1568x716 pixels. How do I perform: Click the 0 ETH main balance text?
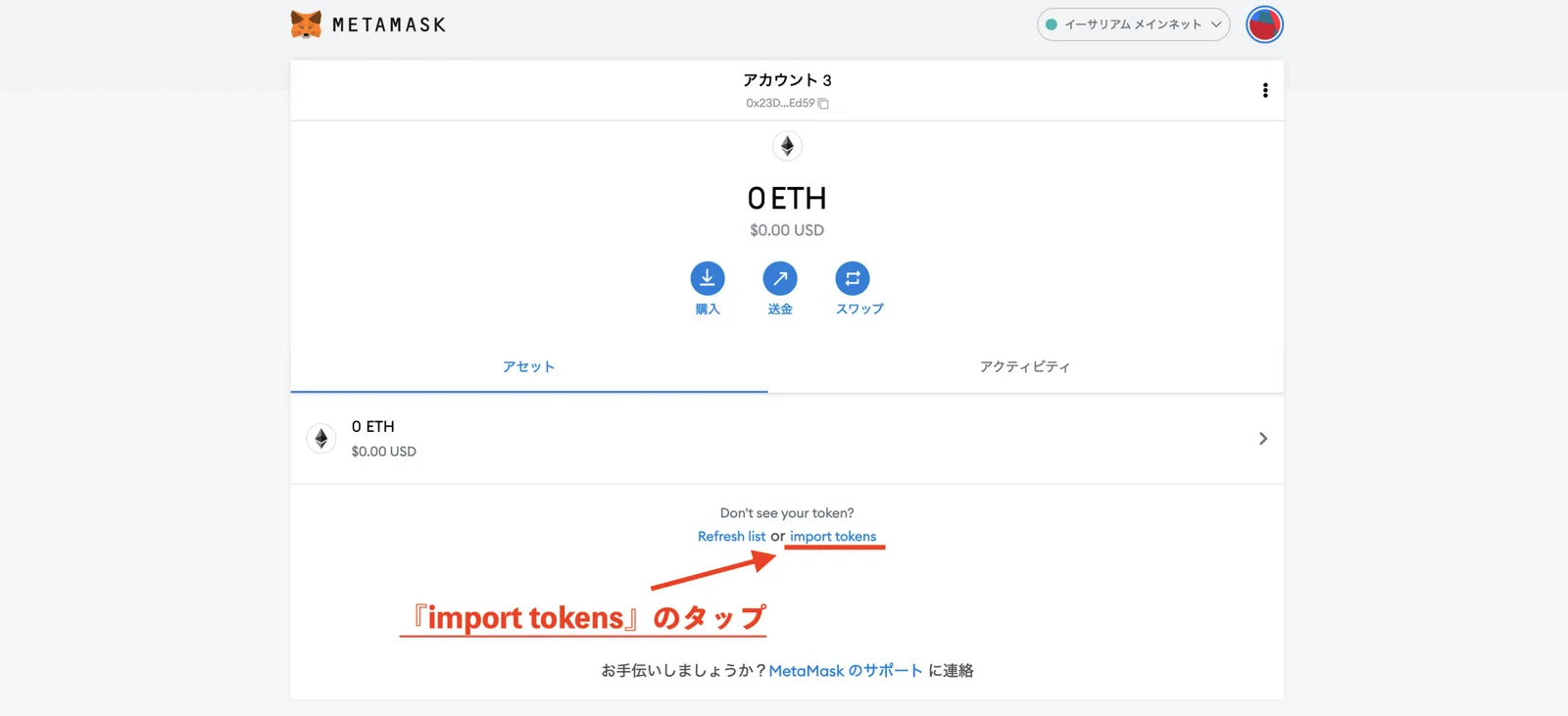(787, 199)
